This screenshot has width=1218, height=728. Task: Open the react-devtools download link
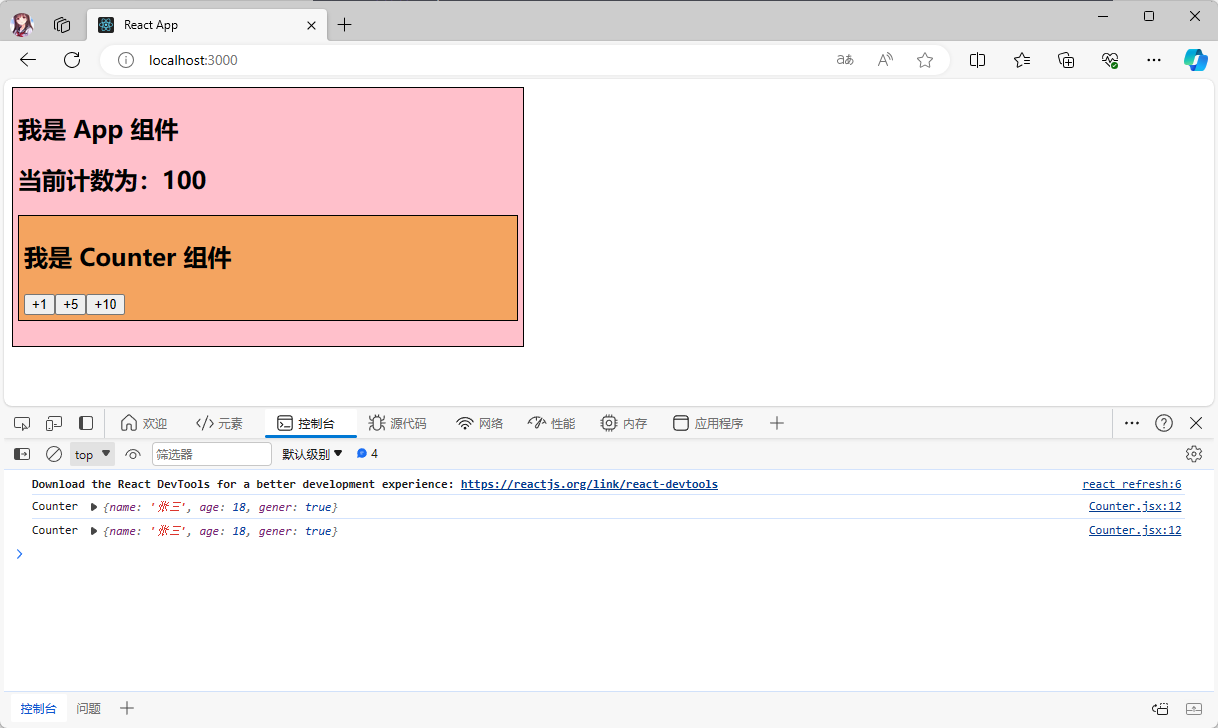[589, 483]
